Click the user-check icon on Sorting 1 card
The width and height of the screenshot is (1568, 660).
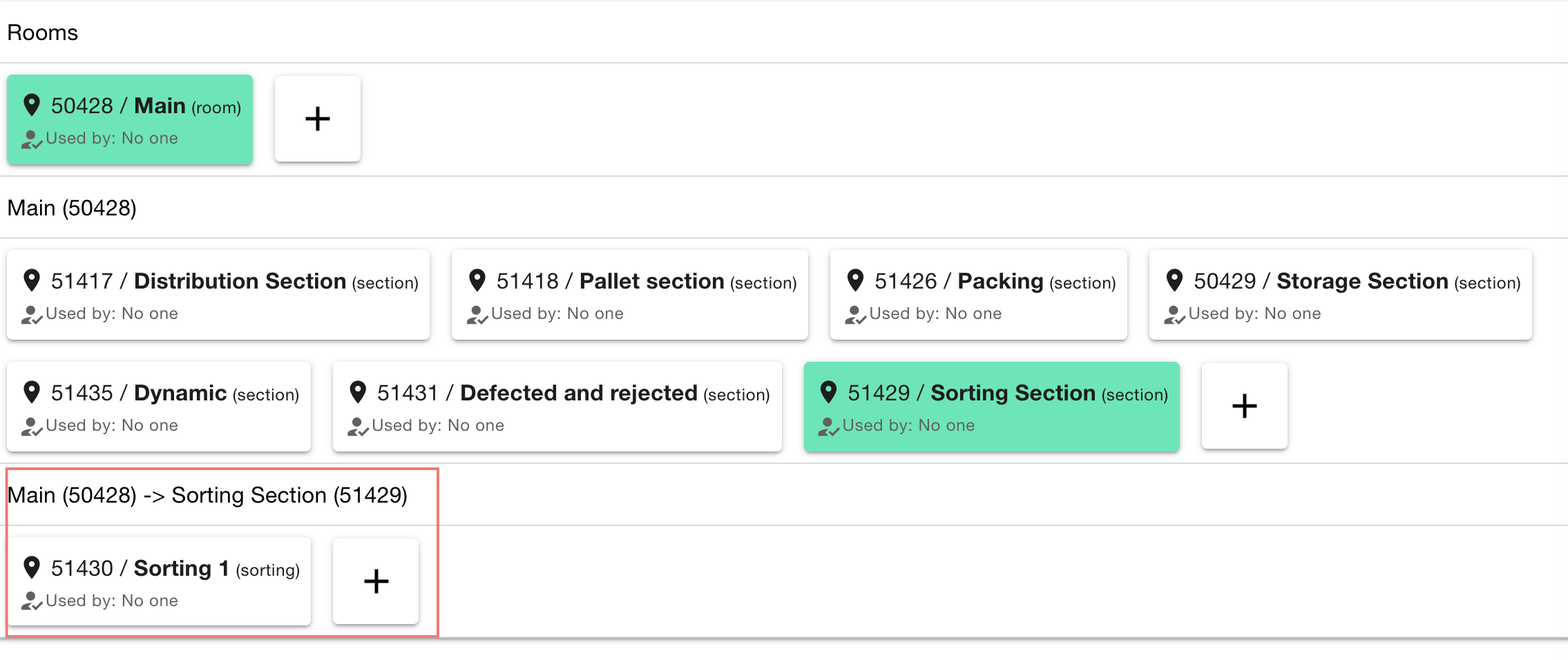32,601
